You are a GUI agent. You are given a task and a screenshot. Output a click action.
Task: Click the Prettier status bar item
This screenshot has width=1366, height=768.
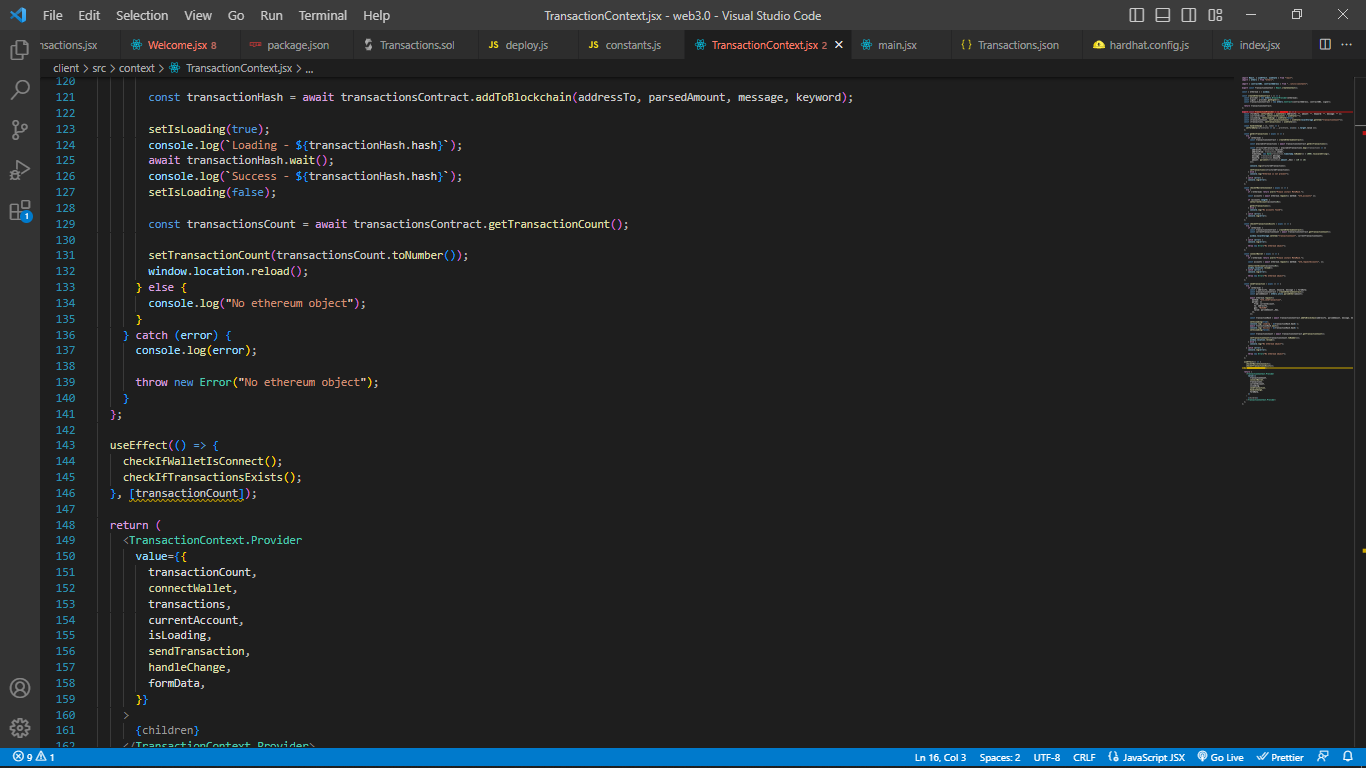[1279, 757]
